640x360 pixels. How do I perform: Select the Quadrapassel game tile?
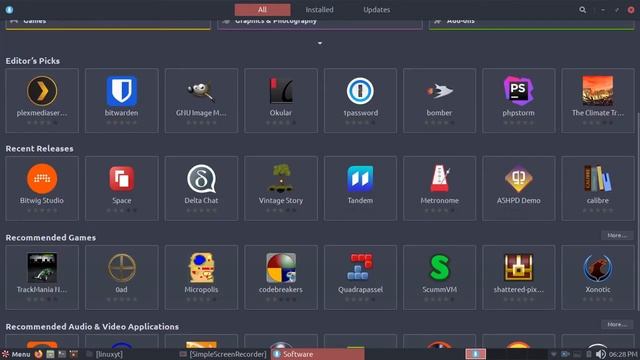point(360,277)
